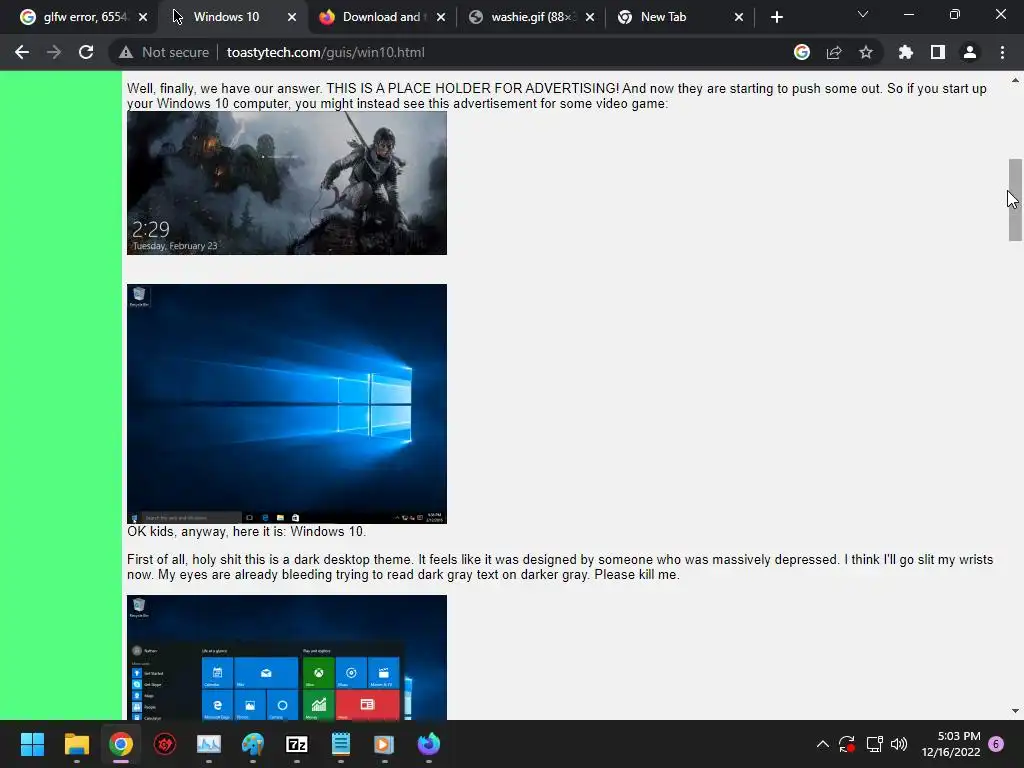Click the scrollbar down arrow

point(1015,711)
